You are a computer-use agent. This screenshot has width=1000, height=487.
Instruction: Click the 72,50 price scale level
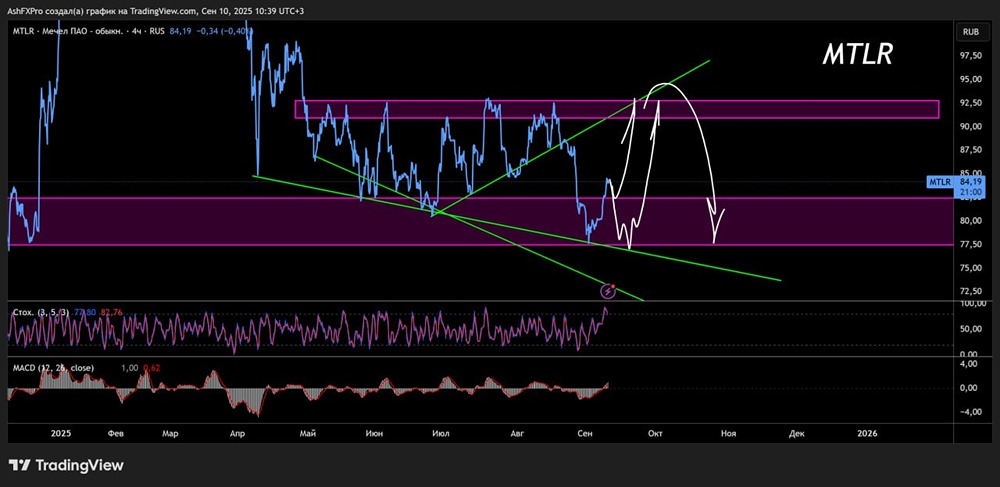click(971, 291)
